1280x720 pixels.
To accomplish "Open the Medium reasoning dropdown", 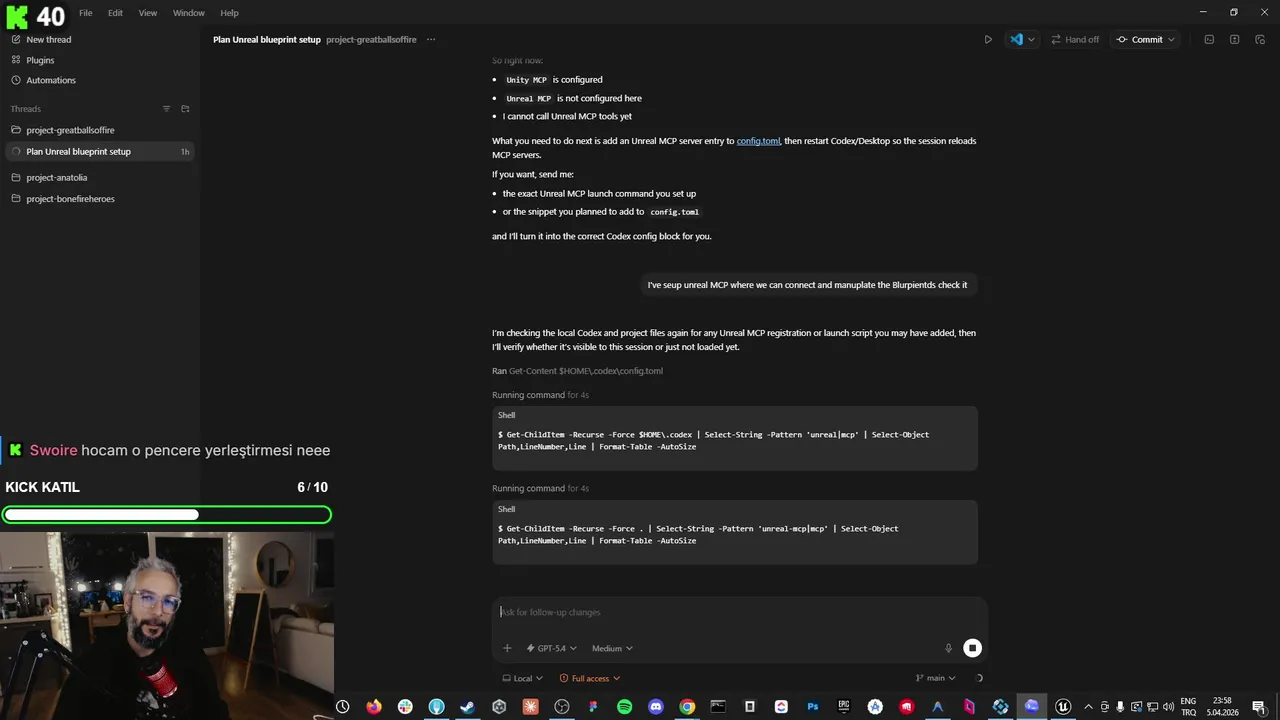I will tap(612, 648).
